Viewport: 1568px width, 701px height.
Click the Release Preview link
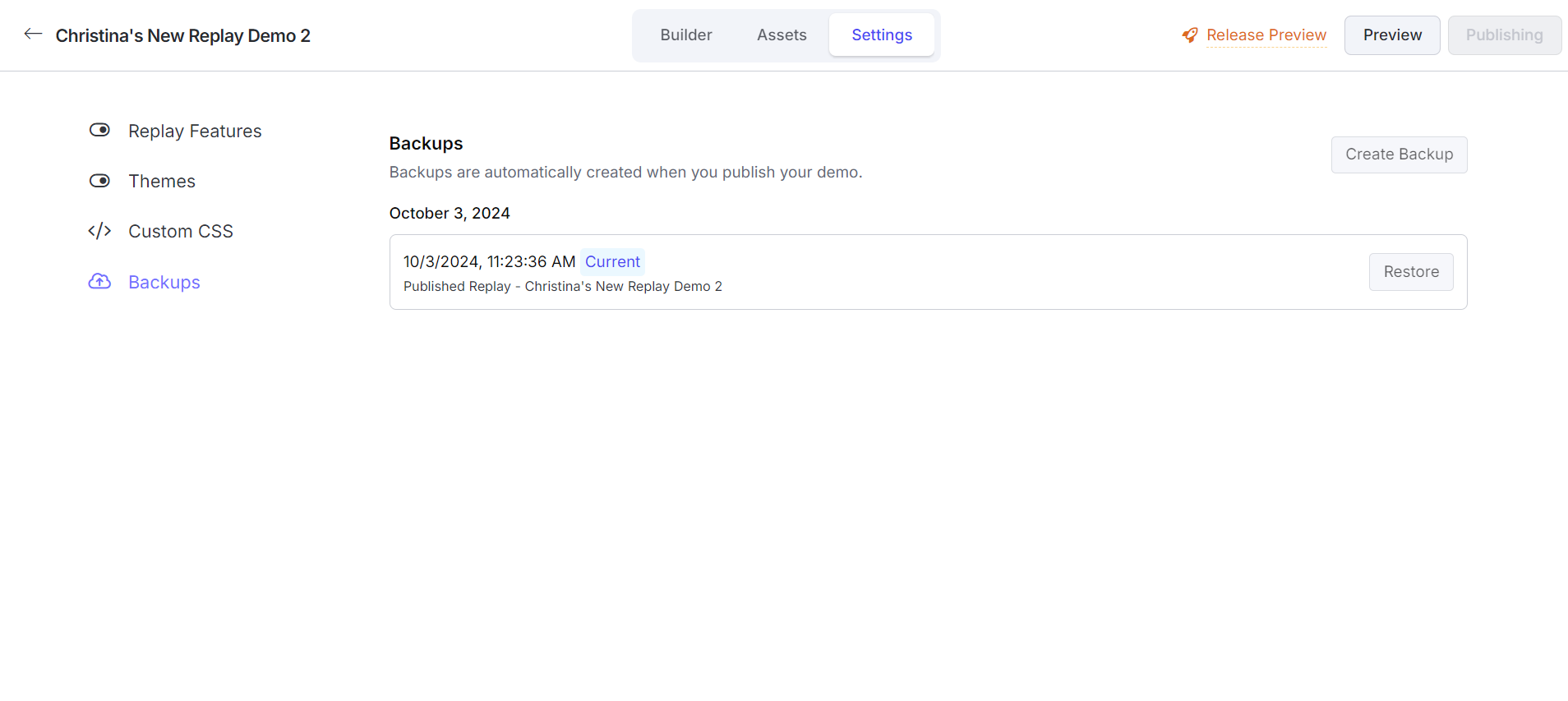(x=1266, y=35)
